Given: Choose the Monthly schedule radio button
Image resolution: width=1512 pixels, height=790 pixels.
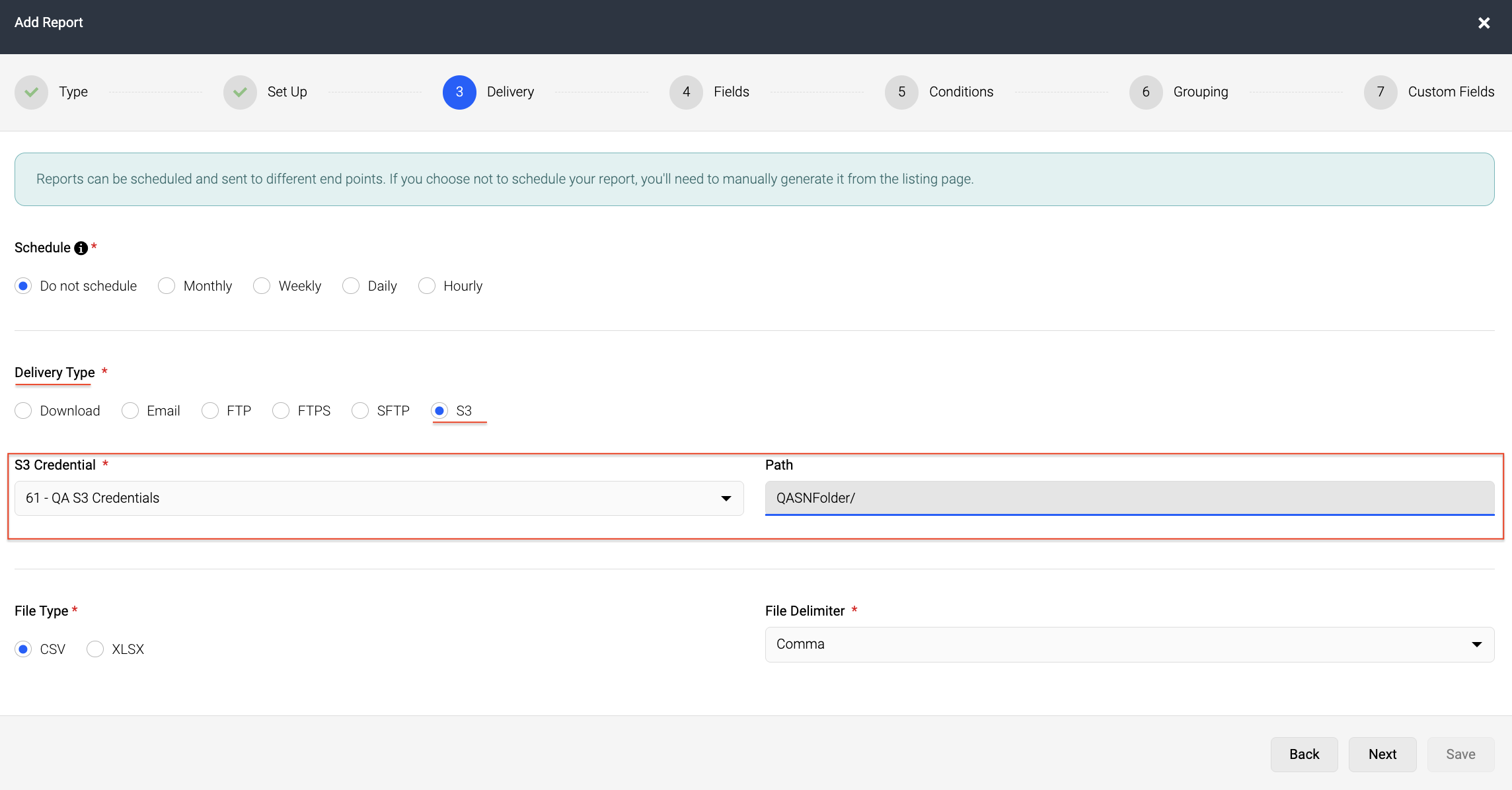Looking at the screenshot, I should (x=167, y=286).
